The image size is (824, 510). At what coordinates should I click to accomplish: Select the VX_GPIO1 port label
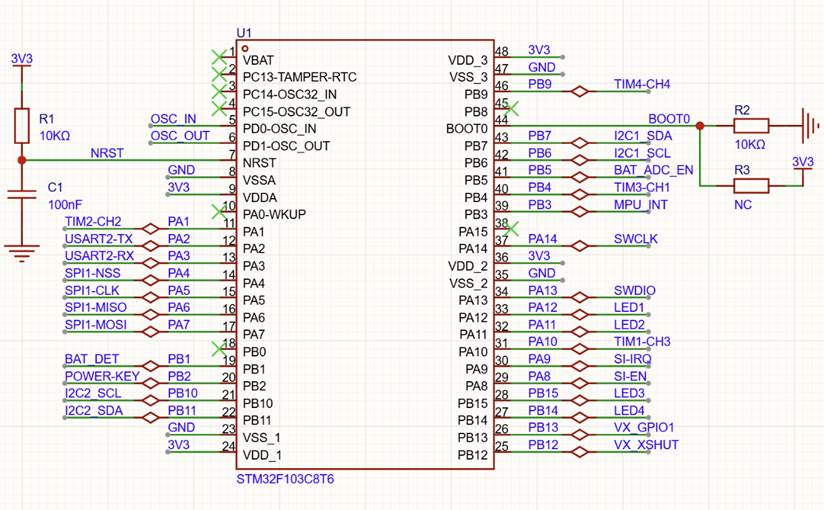(x=644, y=427)
